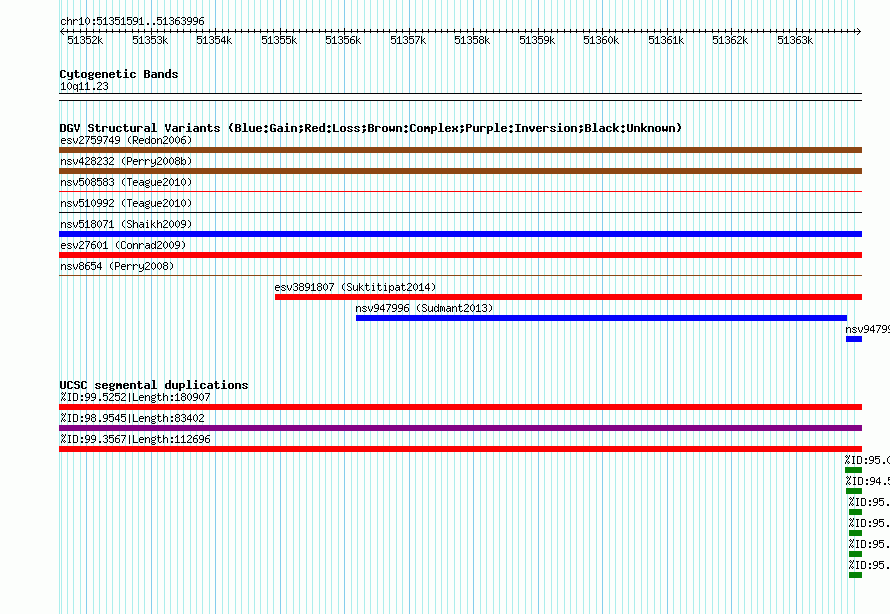
Task: Click the 51356k ruler label
Action: [343, 40]
